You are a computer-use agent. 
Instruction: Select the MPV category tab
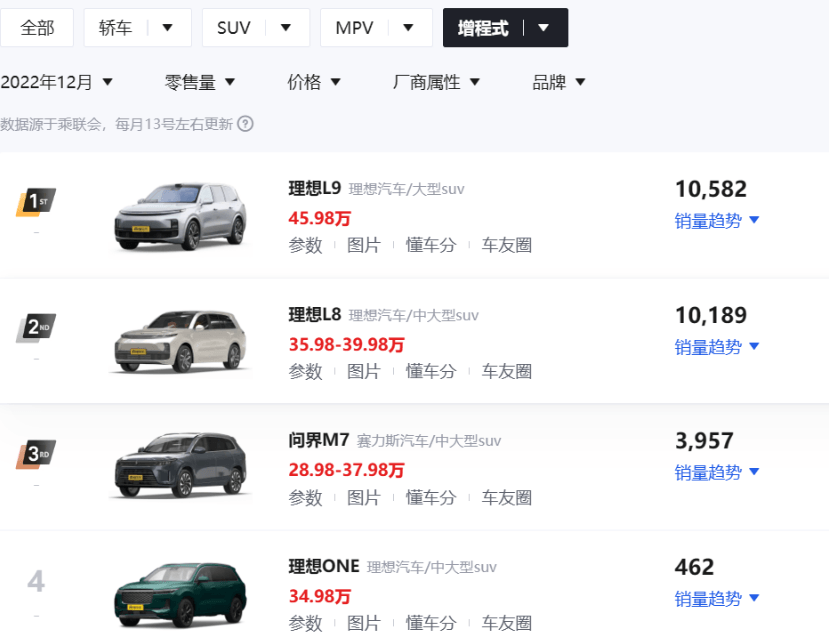(354, 27)
